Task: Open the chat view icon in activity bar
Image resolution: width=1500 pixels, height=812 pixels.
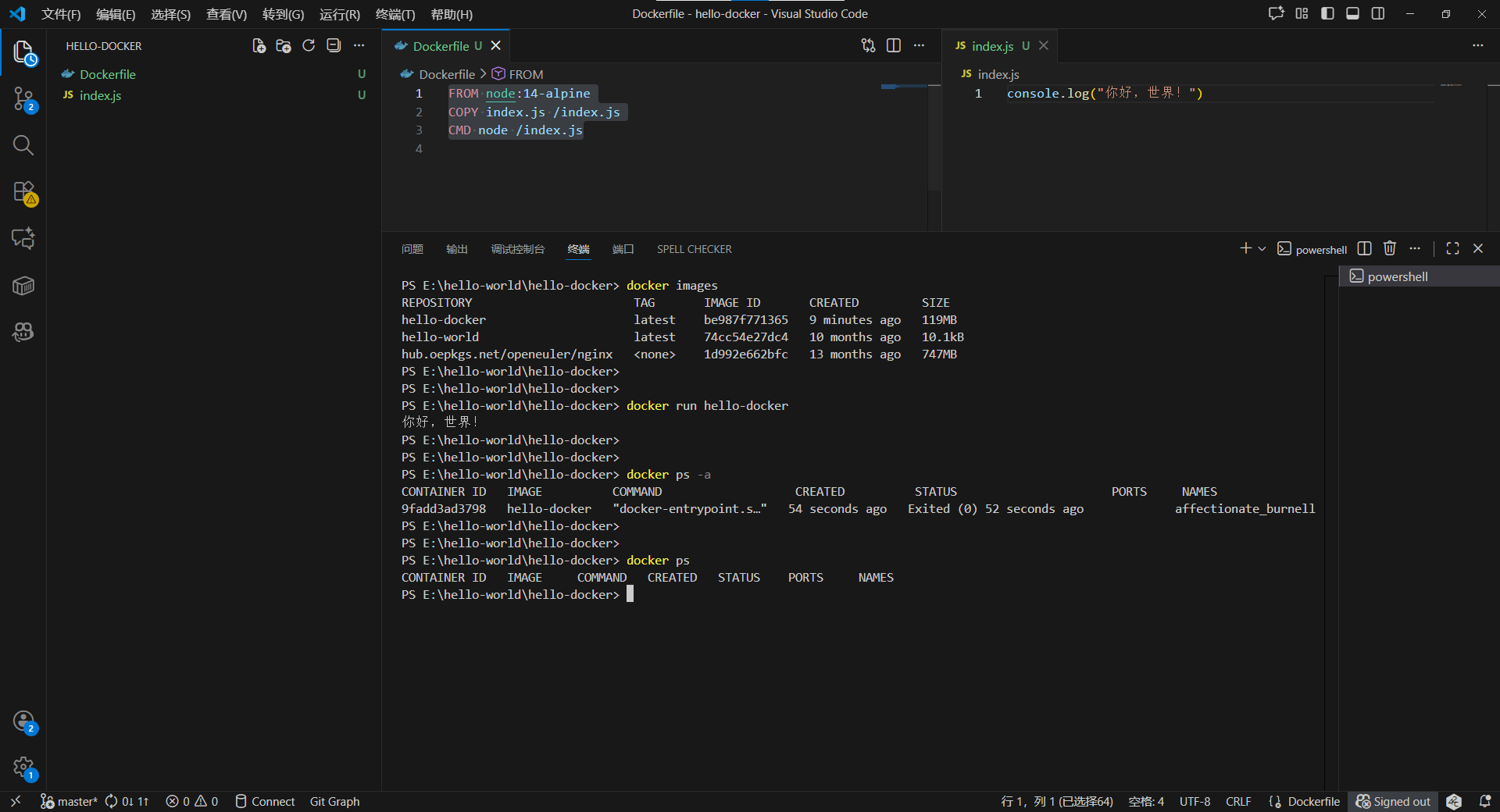Action: click(23, 238)
